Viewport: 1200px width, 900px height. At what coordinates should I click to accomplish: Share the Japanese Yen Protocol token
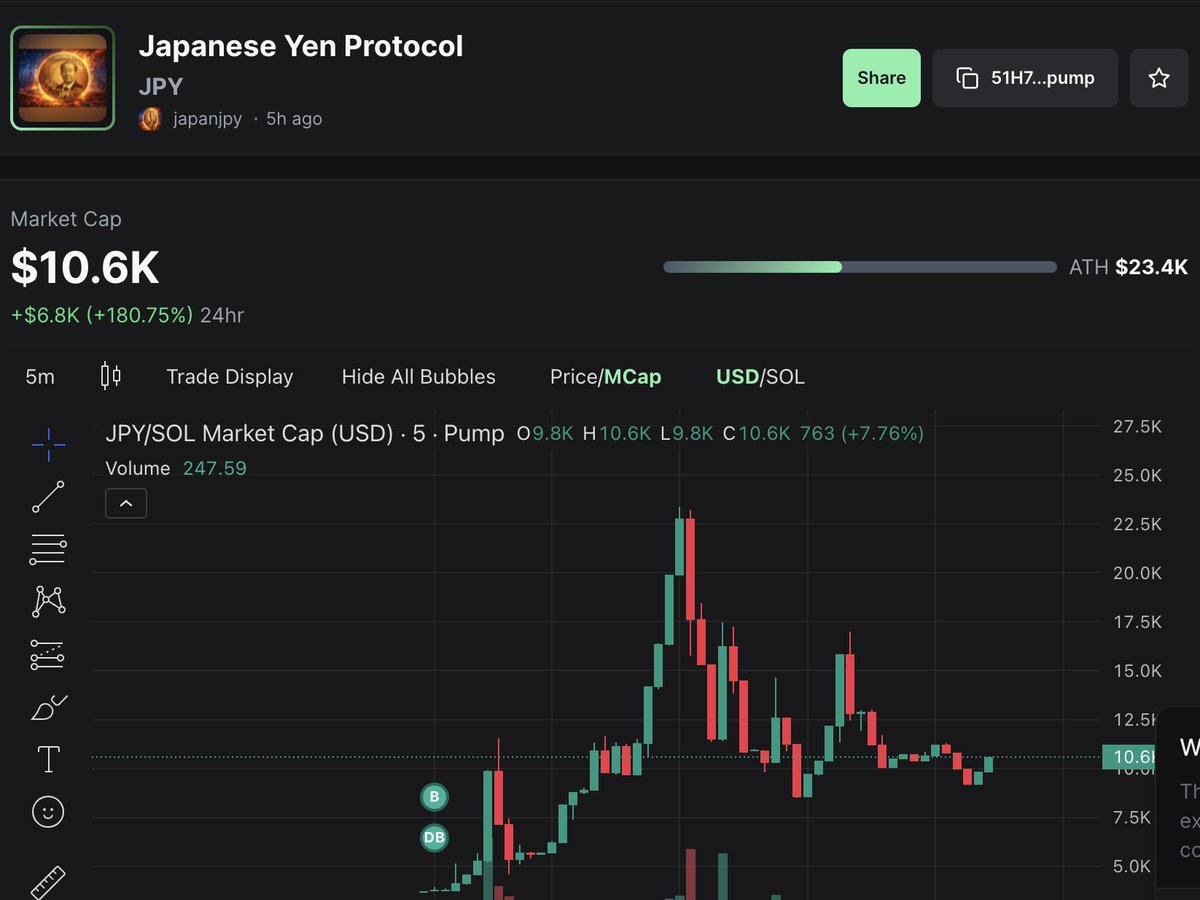[881, 77]
